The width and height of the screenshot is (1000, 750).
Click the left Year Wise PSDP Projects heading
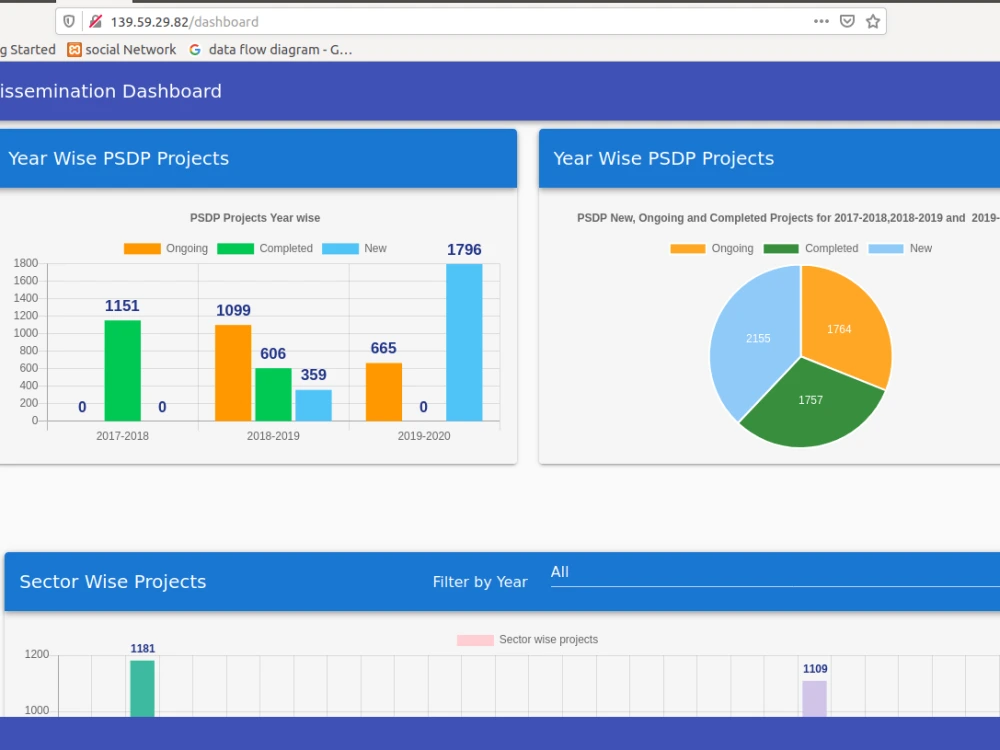point(119,158)
